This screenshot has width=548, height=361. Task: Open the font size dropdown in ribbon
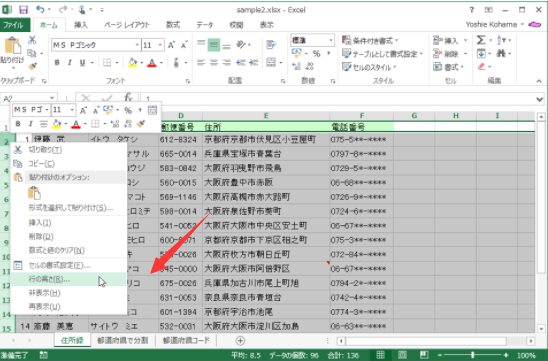160,45
